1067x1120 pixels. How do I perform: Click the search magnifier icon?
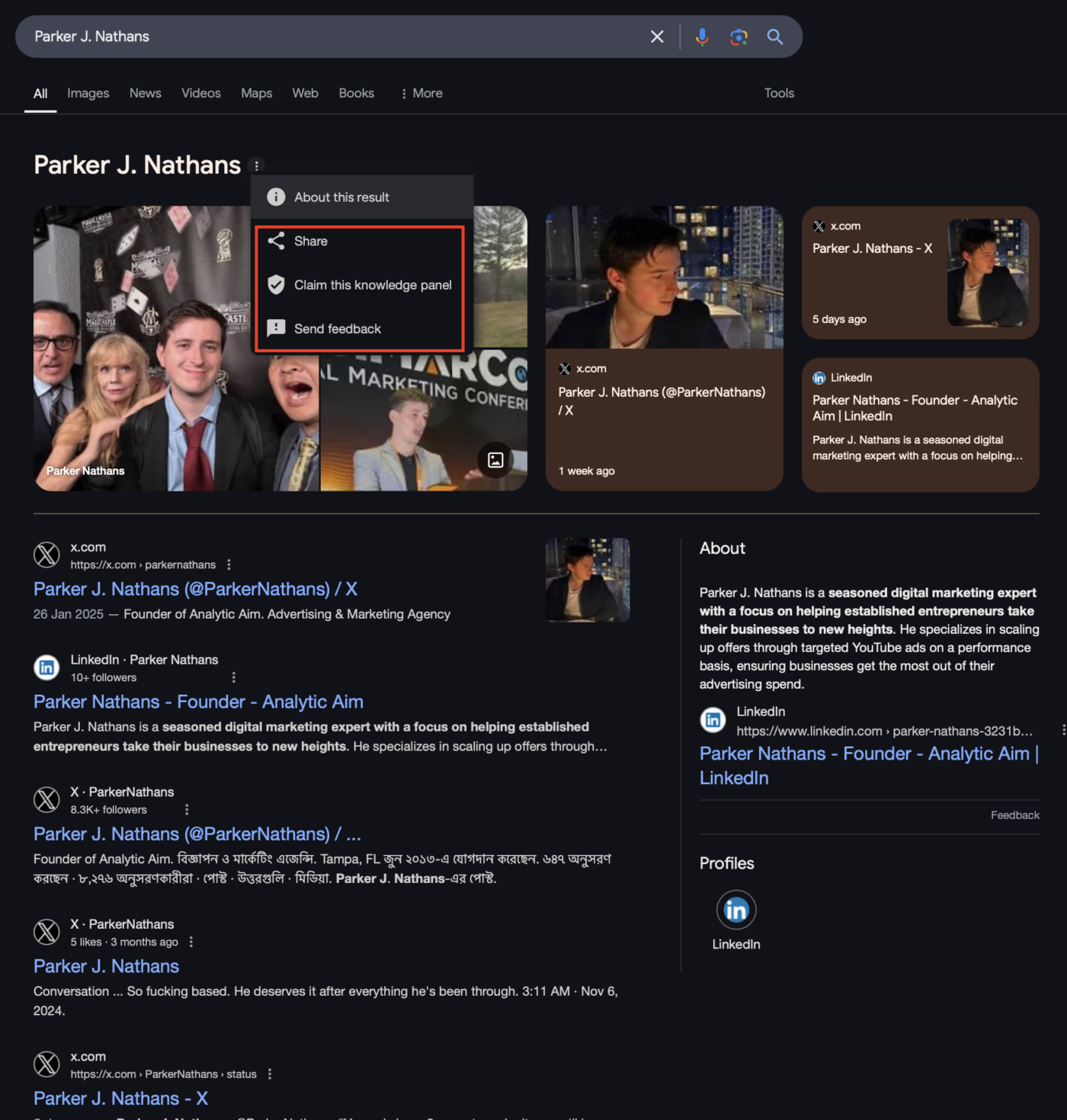(x=776, y=36)
